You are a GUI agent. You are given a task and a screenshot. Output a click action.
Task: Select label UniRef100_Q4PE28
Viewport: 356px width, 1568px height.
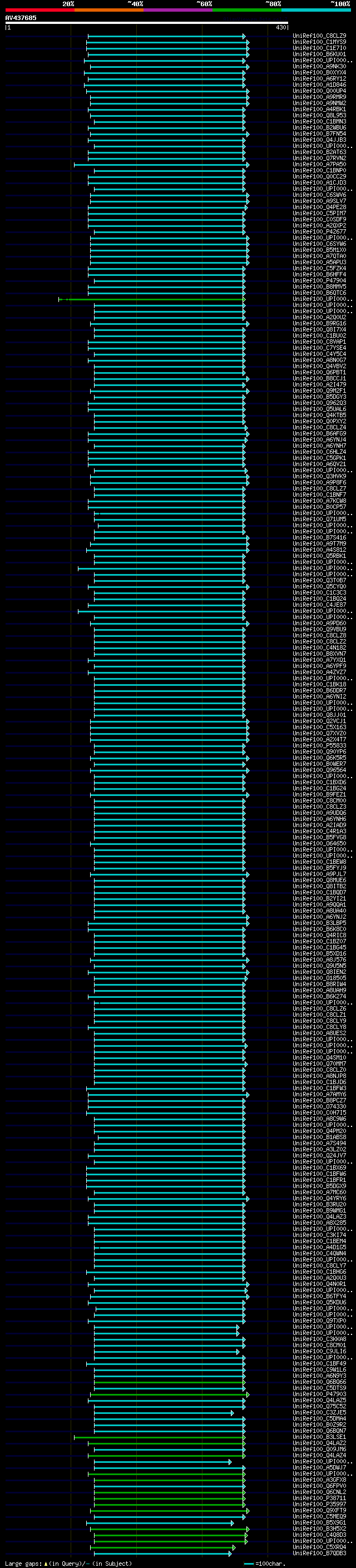click(319, 207)
